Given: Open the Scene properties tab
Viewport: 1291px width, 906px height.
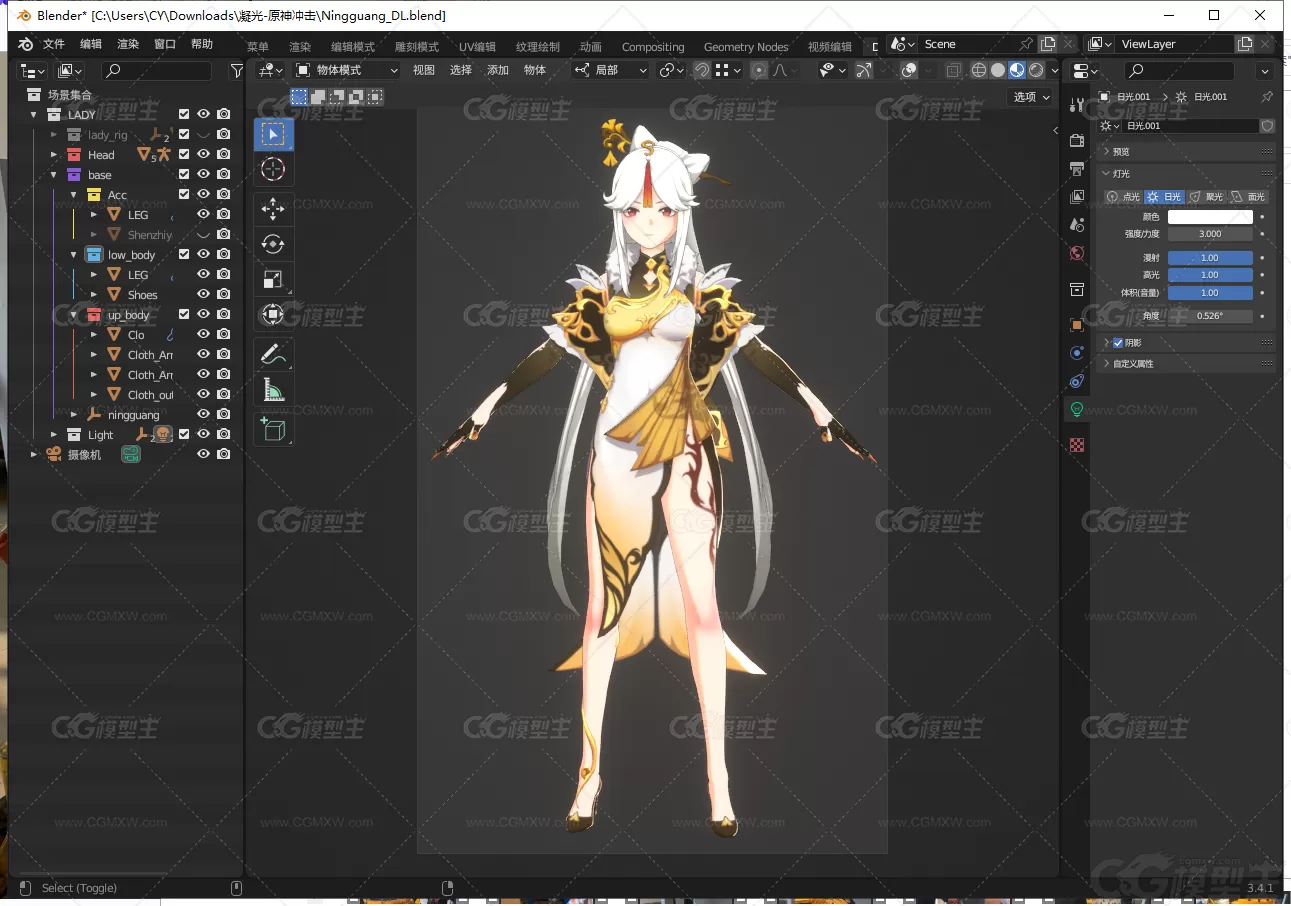Looking at the screenshot, I should (x=1077, y=225).
